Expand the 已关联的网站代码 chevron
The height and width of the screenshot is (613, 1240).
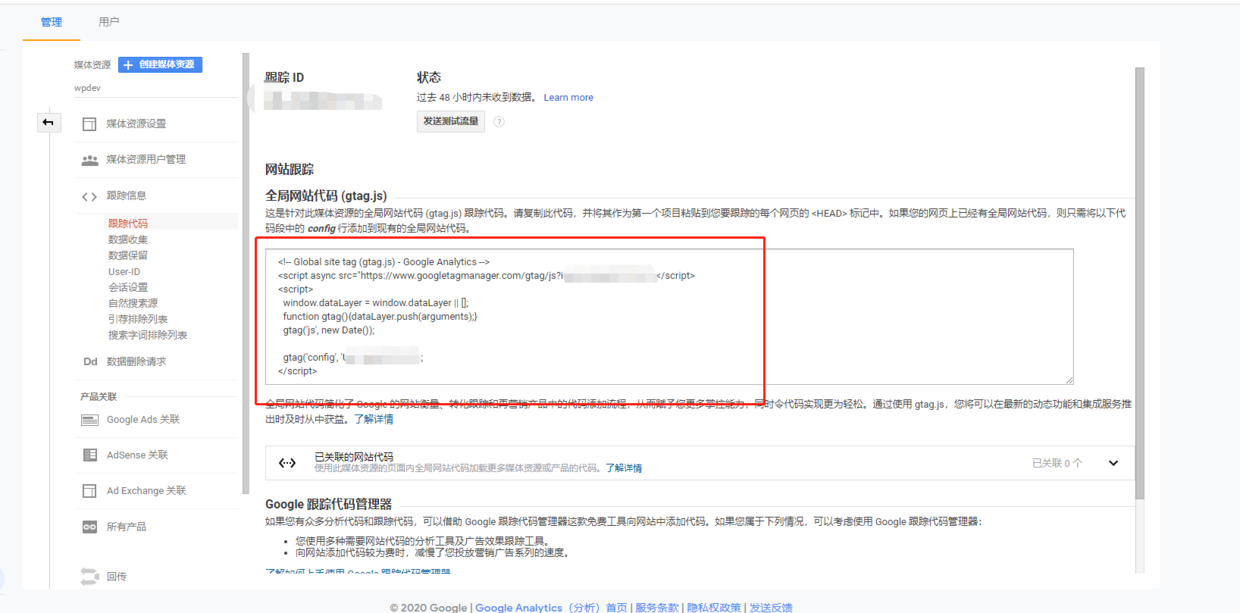[1113, 463]
